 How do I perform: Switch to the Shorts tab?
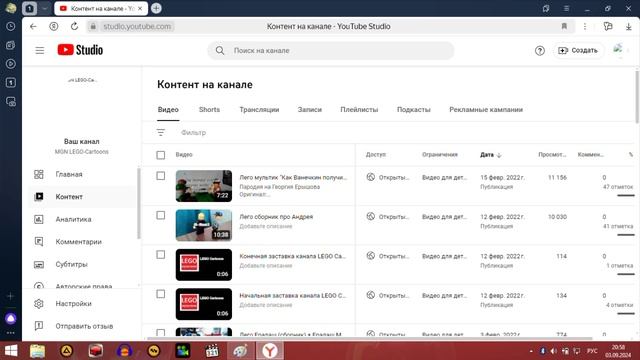tap(209, 109)
